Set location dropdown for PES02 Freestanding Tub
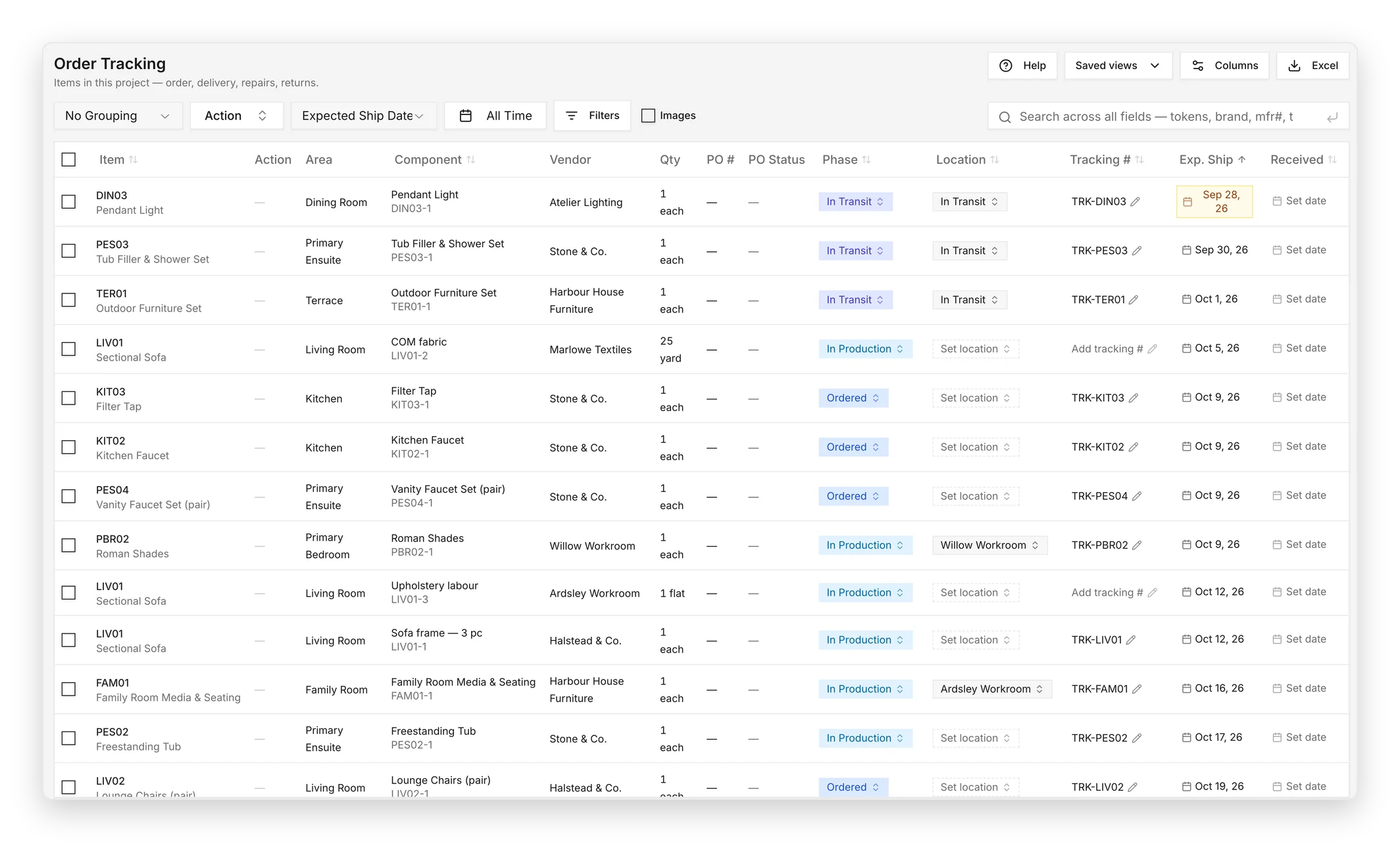 [976, 738]
